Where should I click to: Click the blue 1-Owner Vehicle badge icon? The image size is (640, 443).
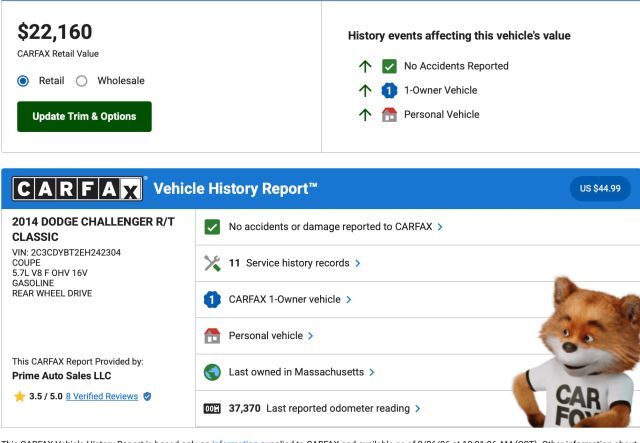389,90
